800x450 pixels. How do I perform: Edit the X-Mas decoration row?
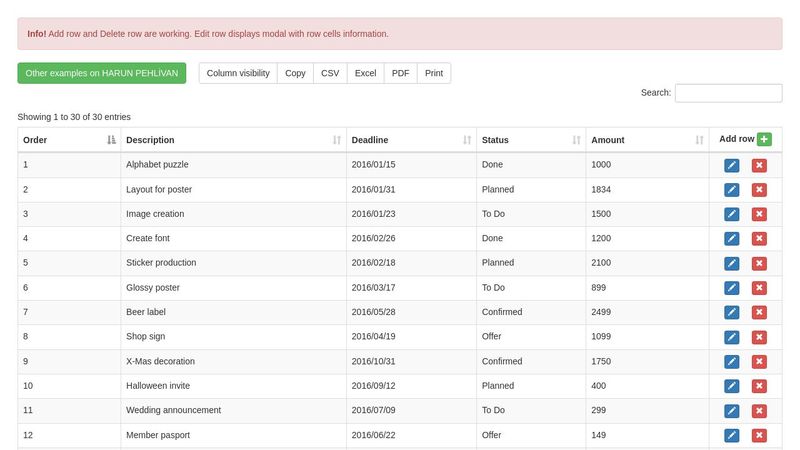click(x=732, y=361)
